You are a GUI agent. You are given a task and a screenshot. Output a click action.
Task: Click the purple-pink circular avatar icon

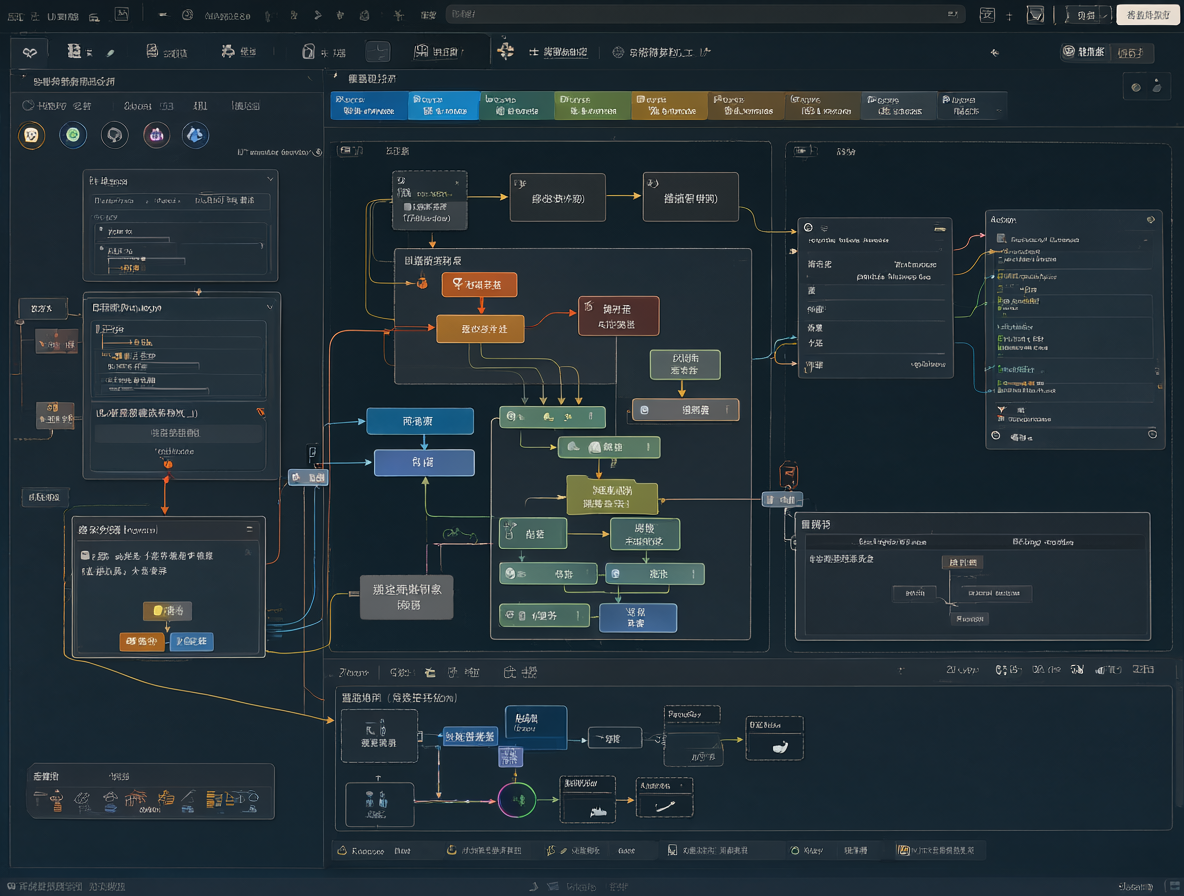tap(156, 135)
